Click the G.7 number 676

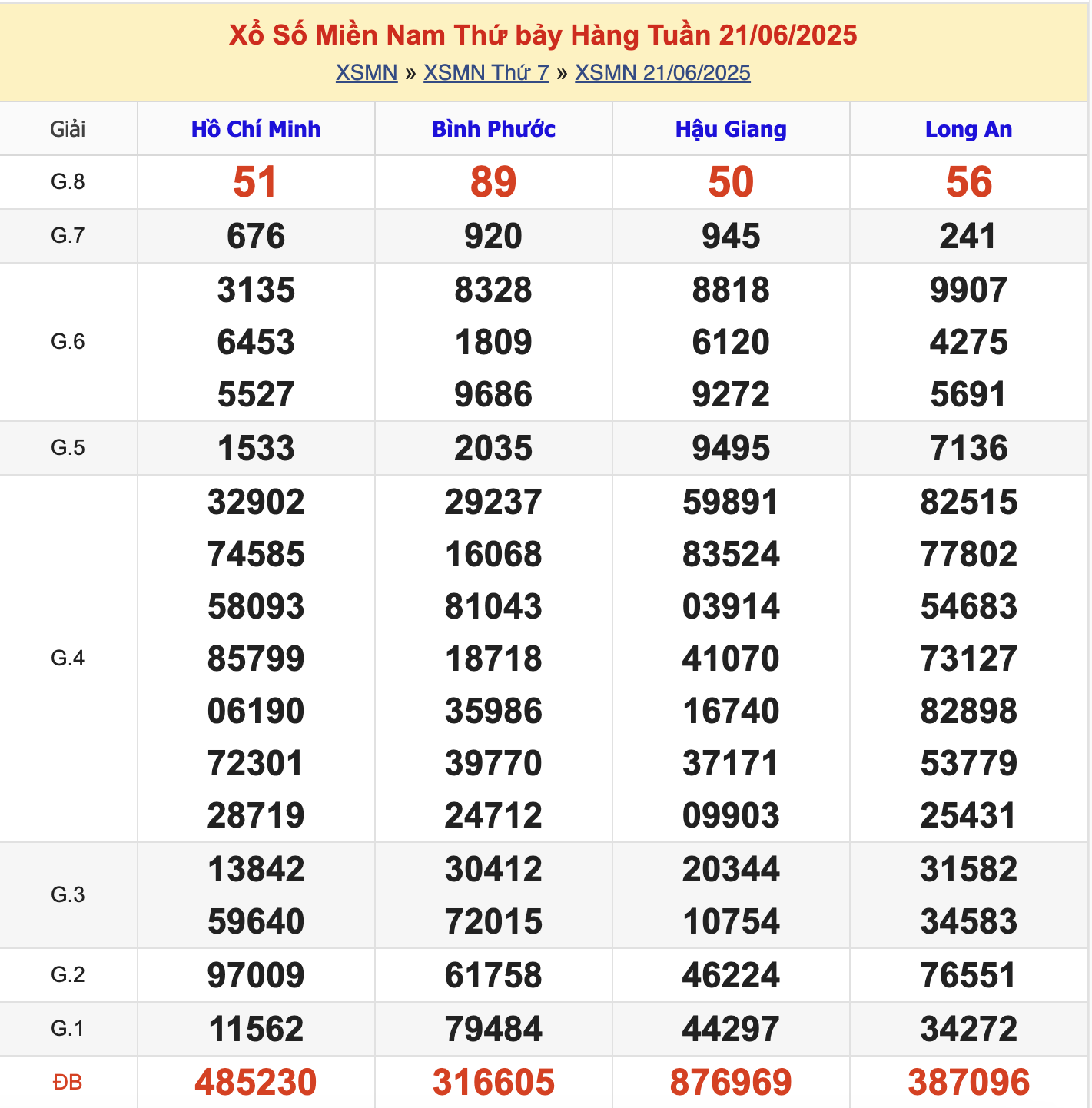pos(256,236)
